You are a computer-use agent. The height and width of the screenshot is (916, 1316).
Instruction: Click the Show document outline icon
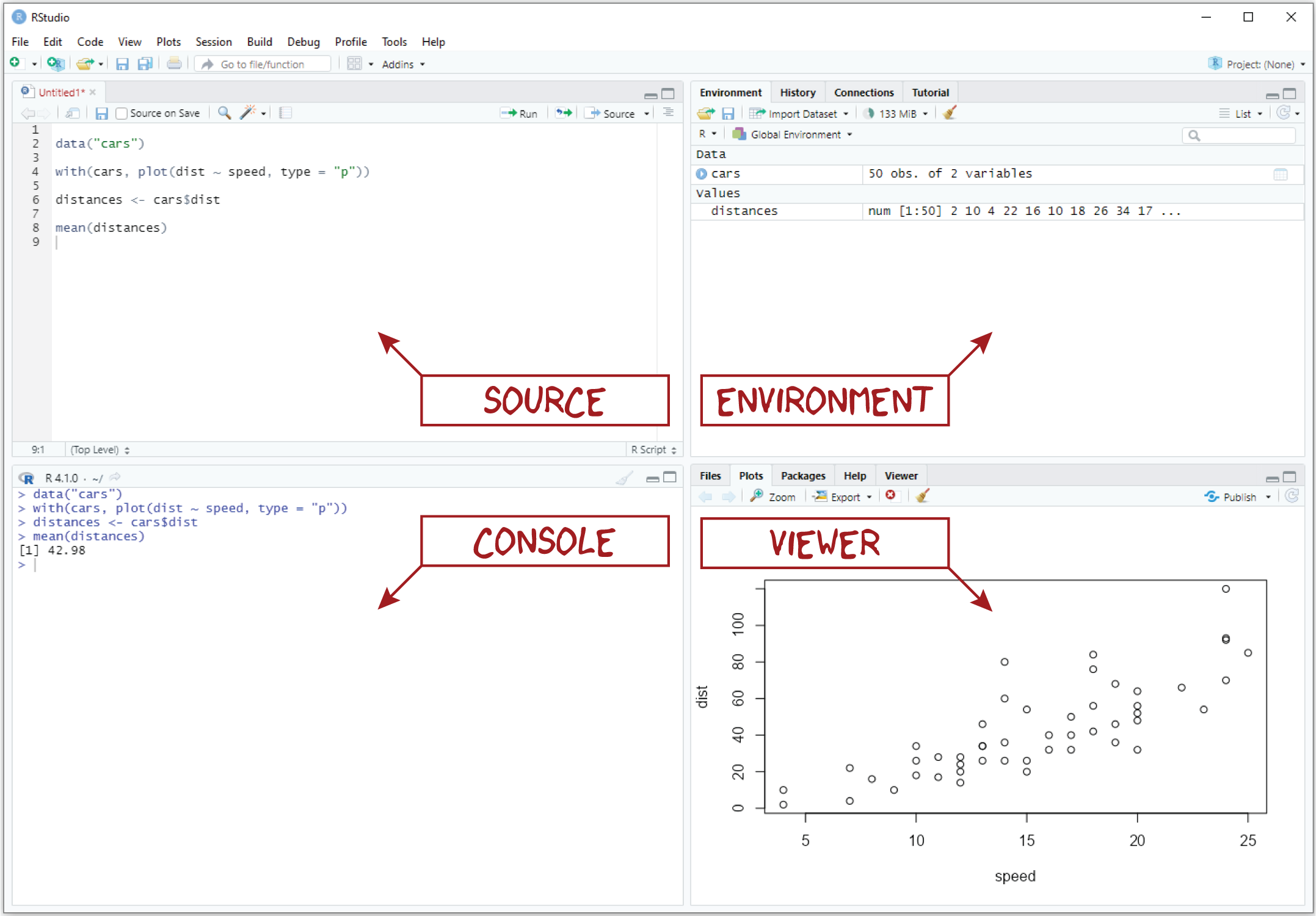click(669, 113)
